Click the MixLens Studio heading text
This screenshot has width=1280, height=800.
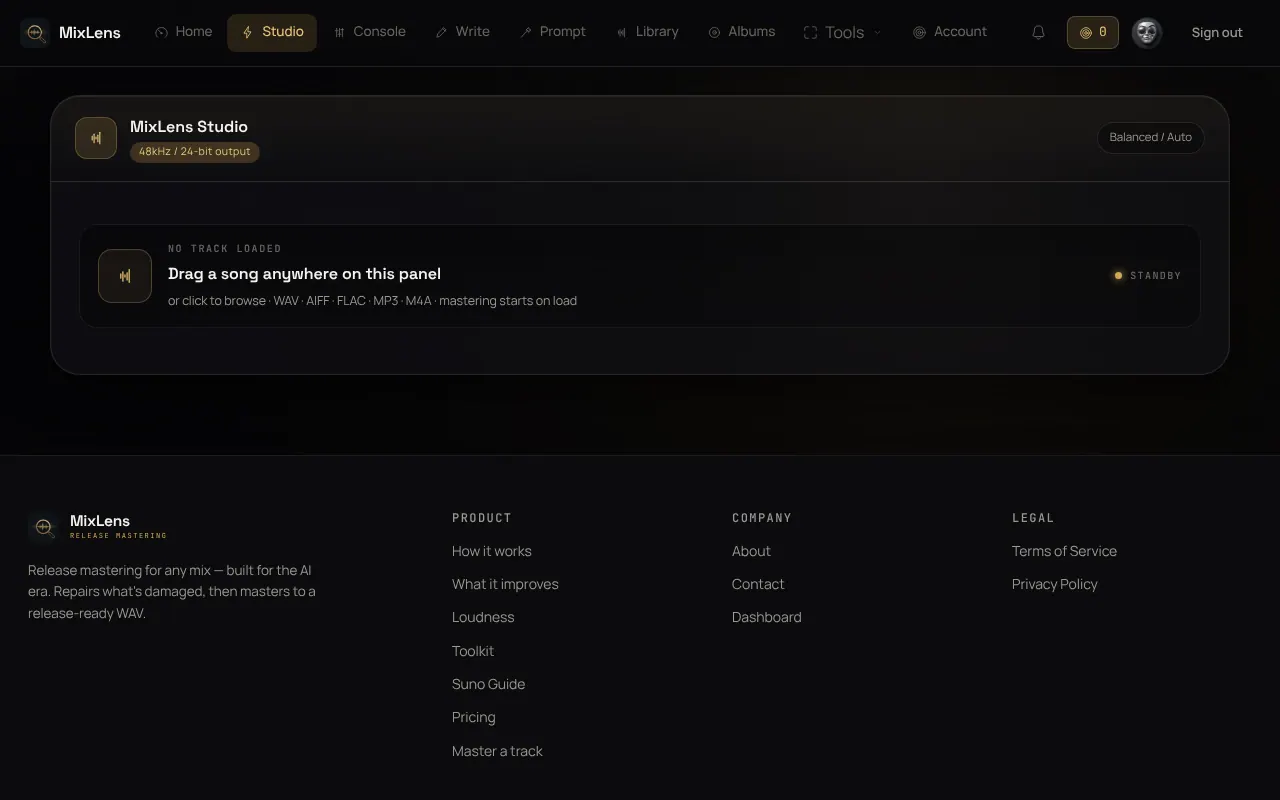[189, 127]
